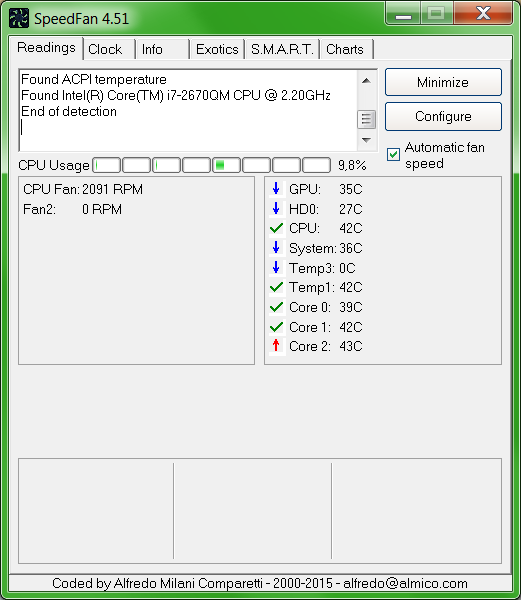Click the green checkmark beside Temp1
Image resolution: width=521 pixels, height=600 pixels.
(x=276, y=287)
